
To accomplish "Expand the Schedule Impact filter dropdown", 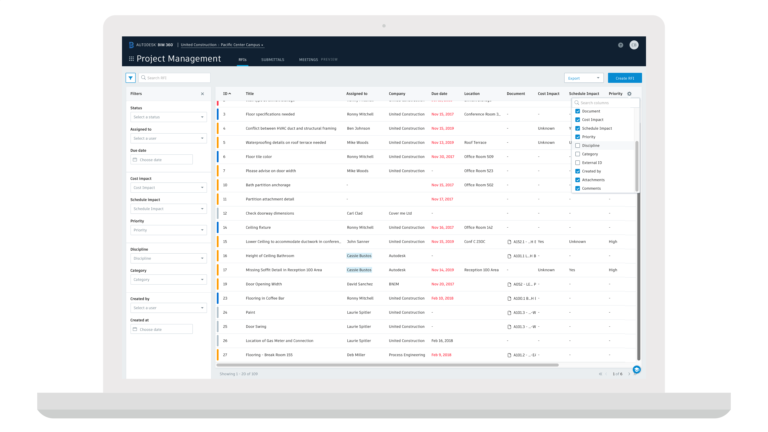I will click(168, 209).
